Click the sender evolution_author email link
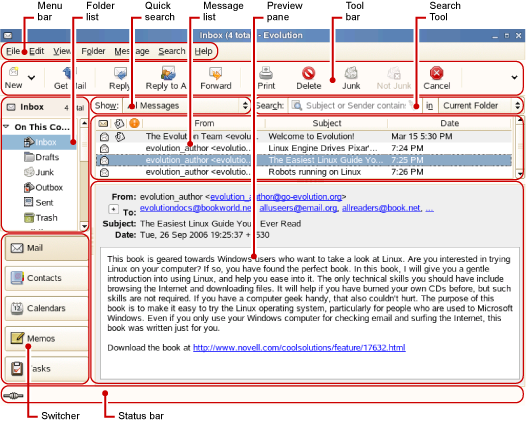 click(x=276, y=197)
